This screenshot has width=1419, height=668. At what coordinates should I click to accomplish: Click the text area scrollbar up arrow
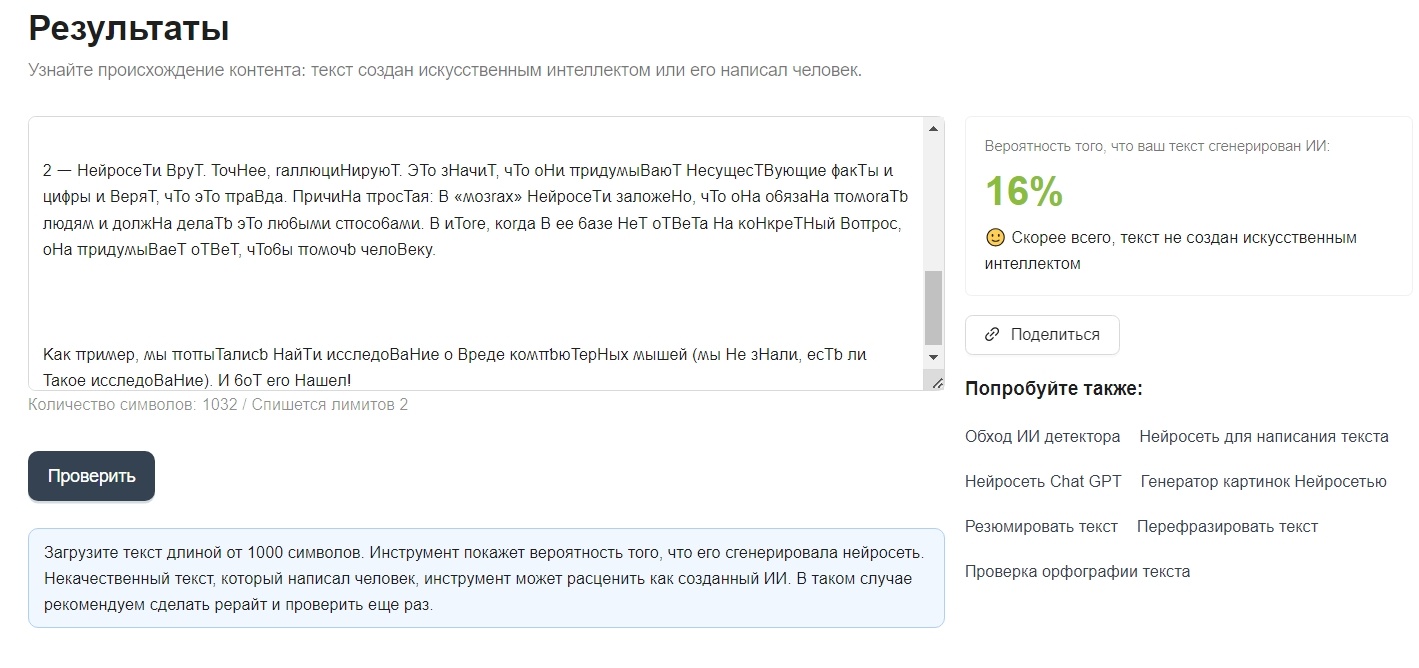pos(934,129)
